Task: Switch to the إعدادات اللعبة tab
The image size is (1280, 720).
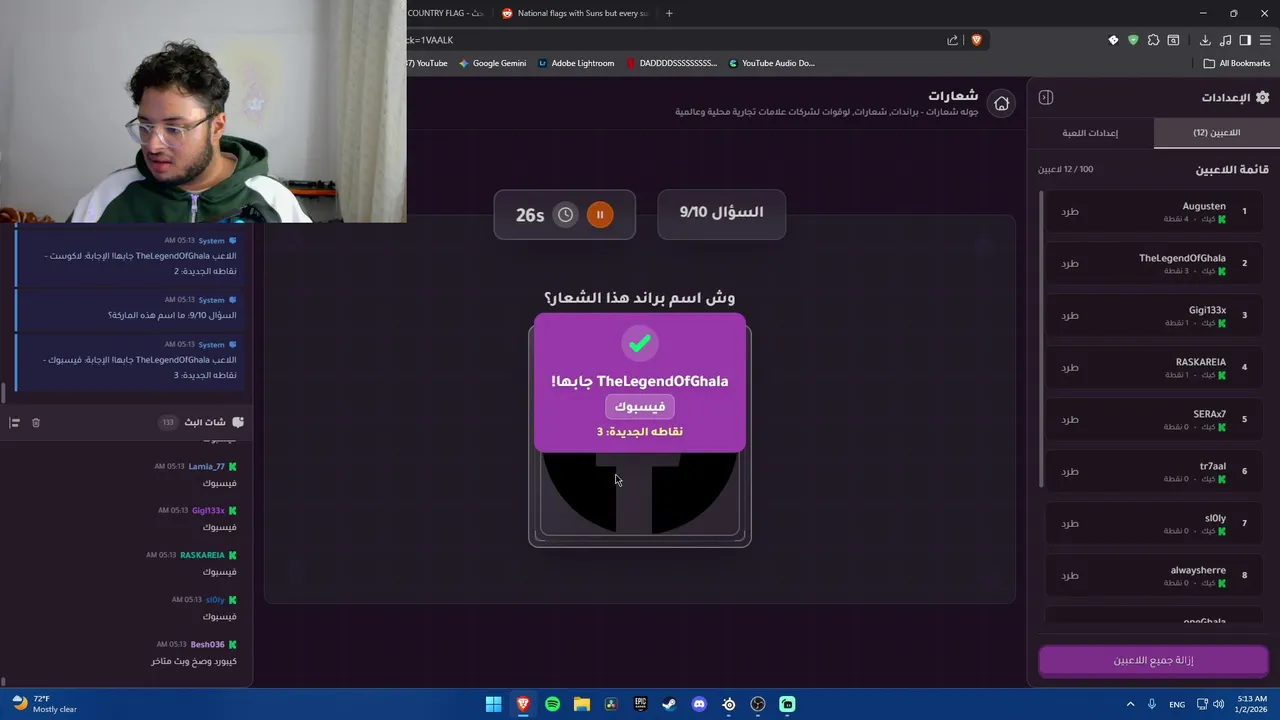Action: 1090,133
